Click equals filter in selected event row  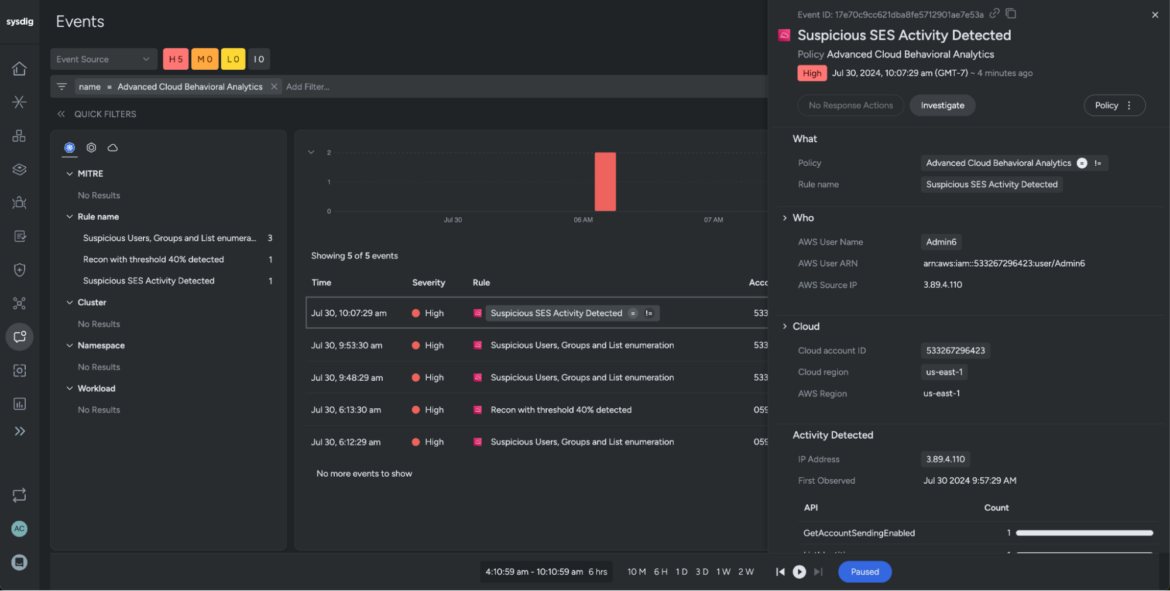(633, 313)
